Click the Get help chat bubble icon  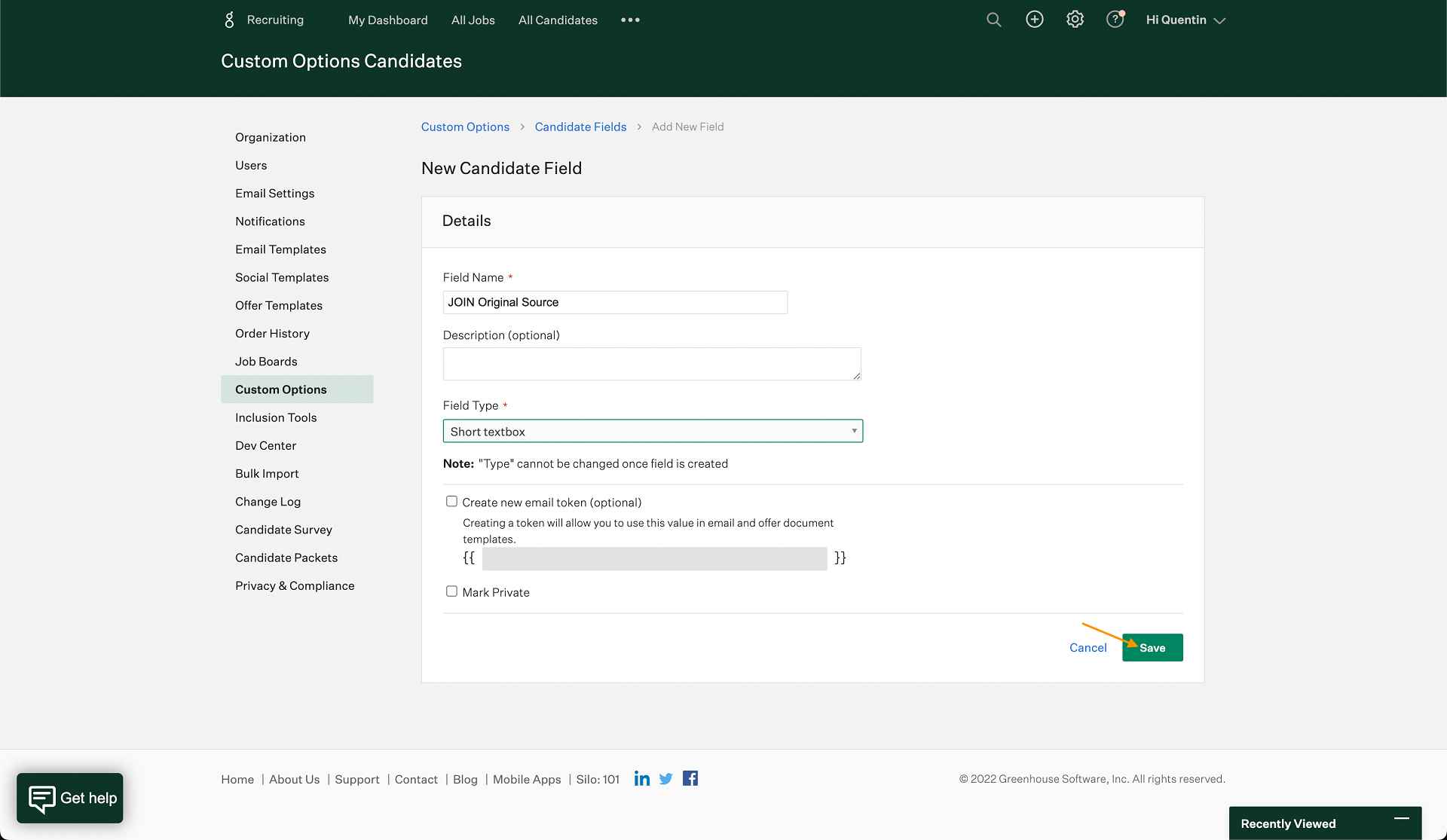click(70, 798)
